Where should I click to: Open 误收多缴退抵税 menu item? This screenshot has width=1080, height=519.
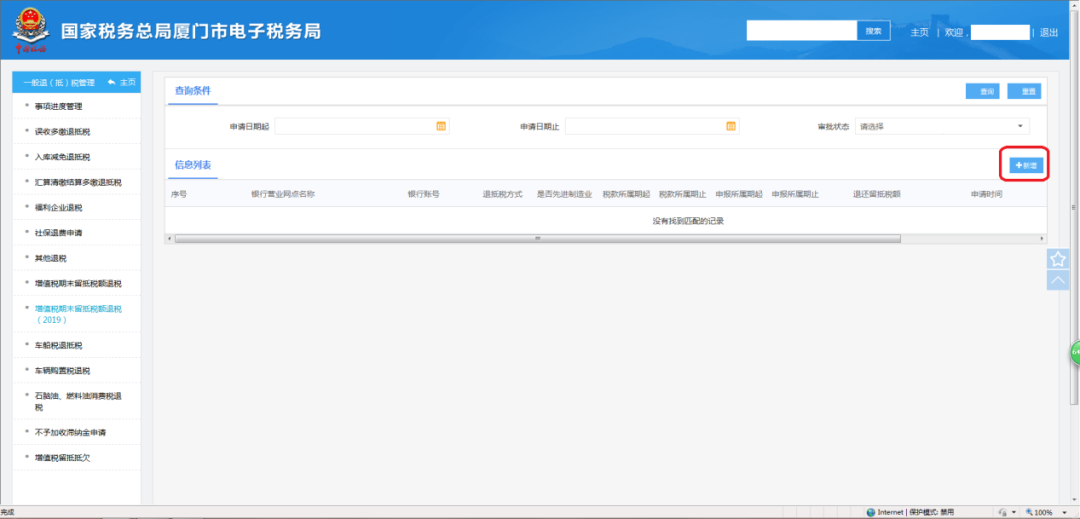pyautogui.click(x=63, y=131)
